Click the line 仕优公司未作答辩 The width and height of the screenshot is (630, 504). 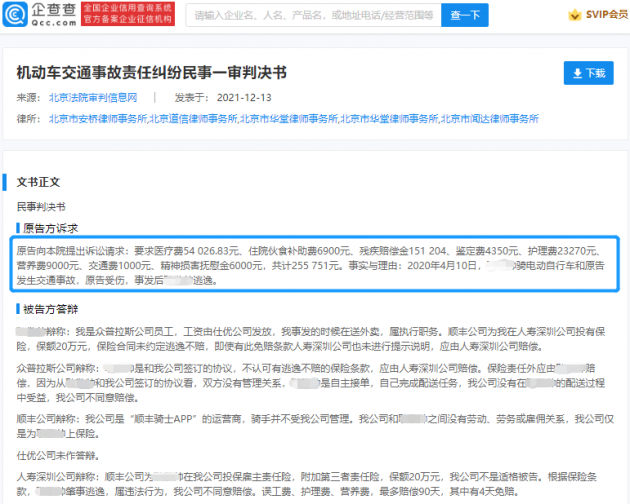58,455
